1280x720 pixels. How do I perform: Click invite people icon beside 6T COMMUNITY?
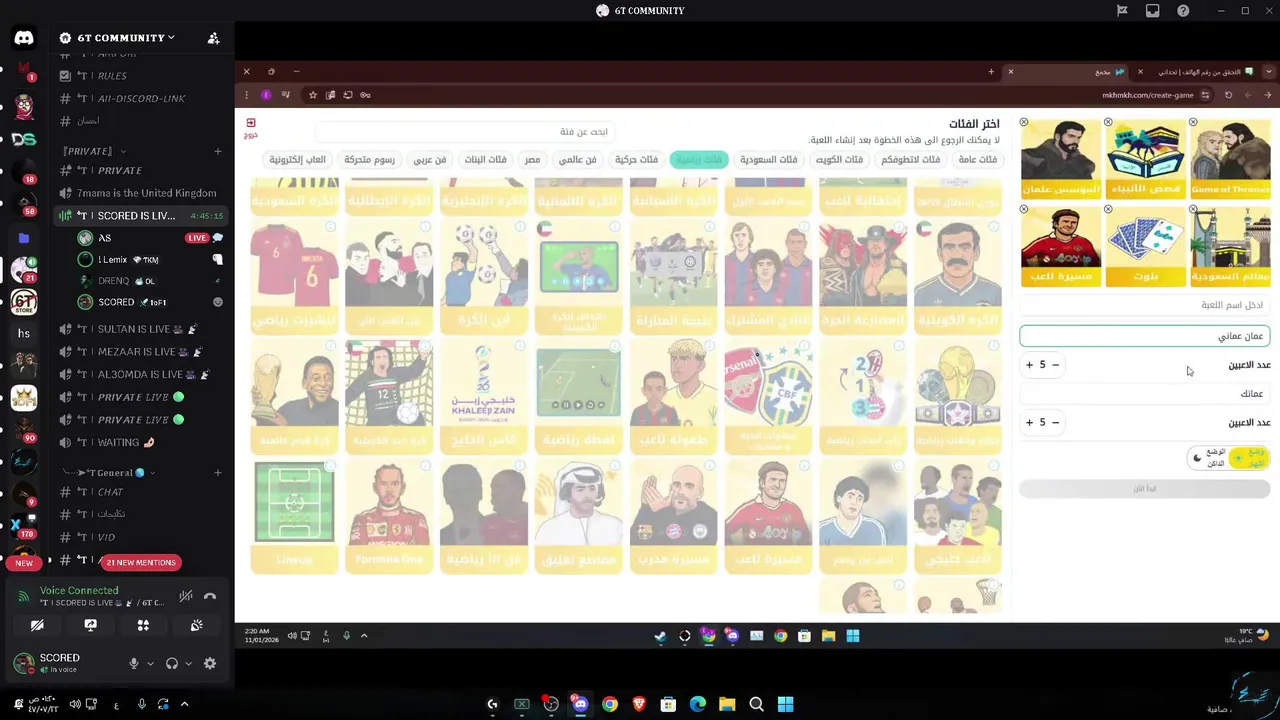click(x=213, y=38)
